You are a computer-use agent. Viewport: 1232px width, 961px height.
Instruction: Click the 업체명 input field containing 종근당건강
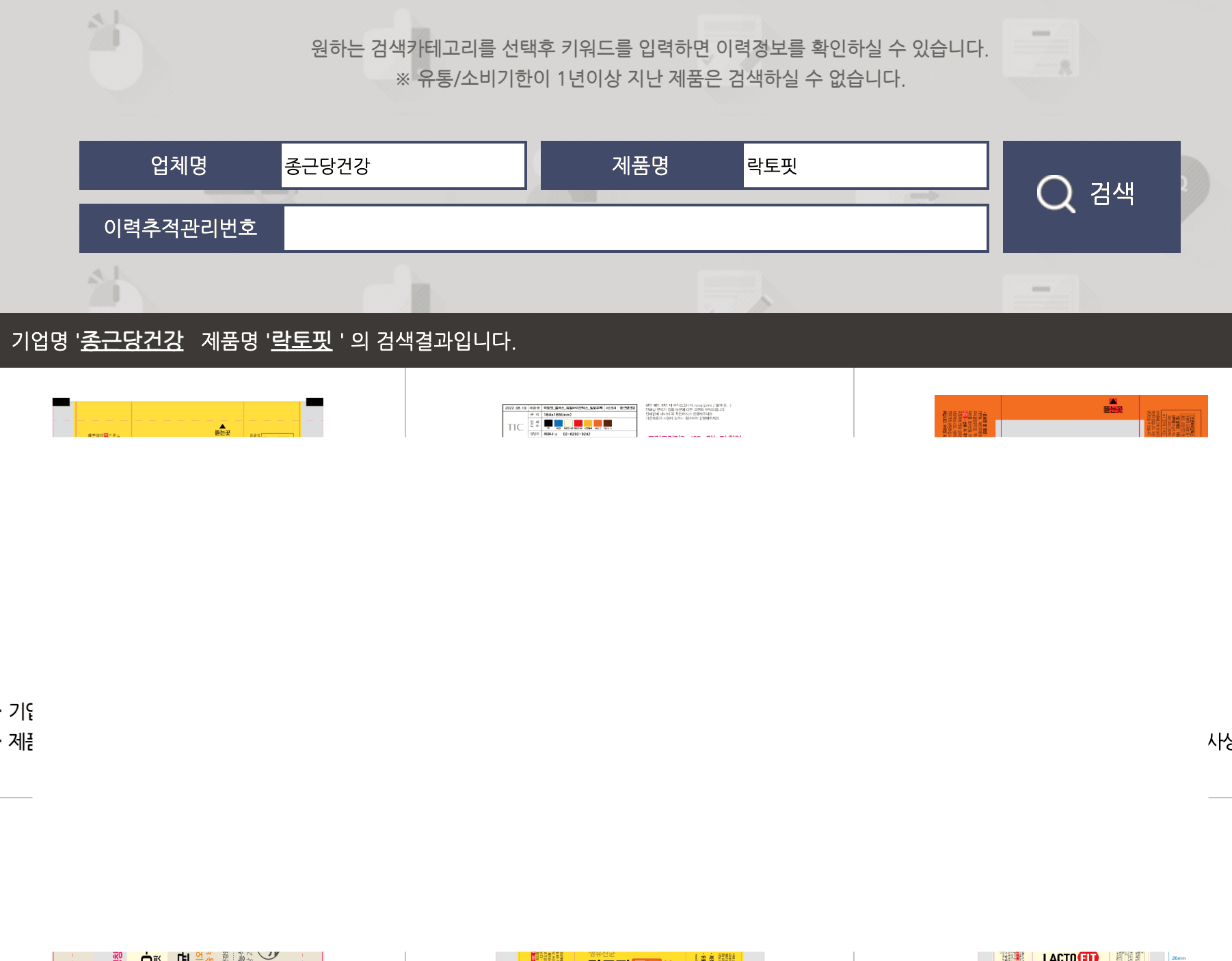[x=403, y=165]
